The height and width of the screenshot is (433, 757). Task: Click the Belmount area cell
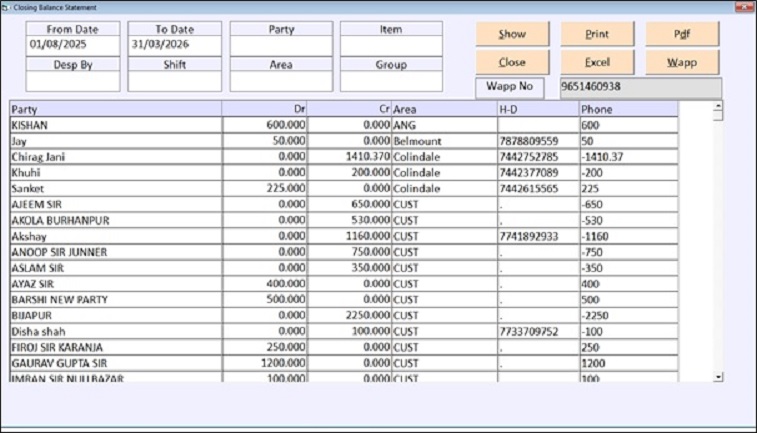(x=444, y=141)
